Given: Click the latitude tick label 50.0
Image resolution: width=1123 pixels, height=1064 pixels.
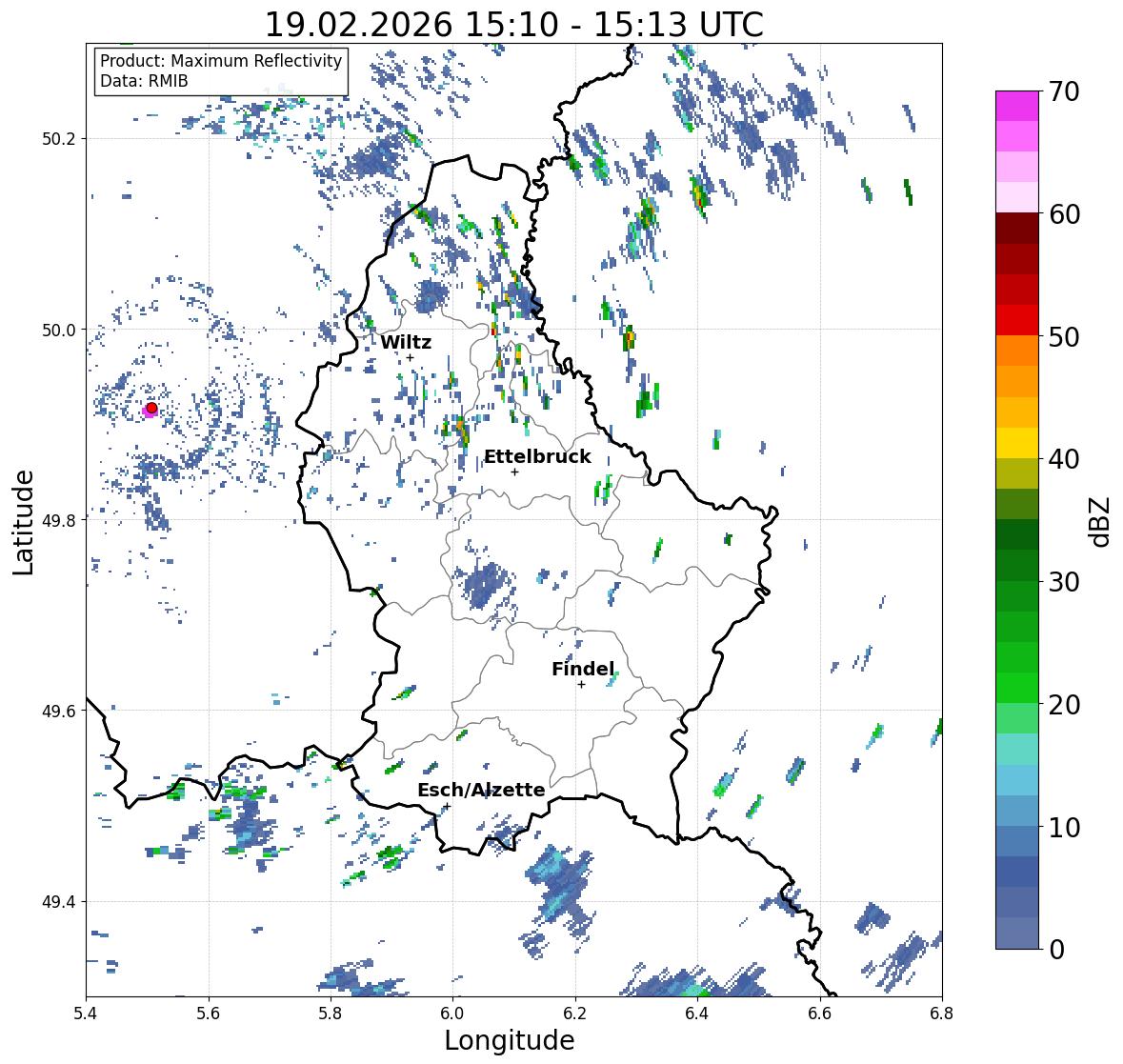Looking at the screenshot, I should [59, 331].
